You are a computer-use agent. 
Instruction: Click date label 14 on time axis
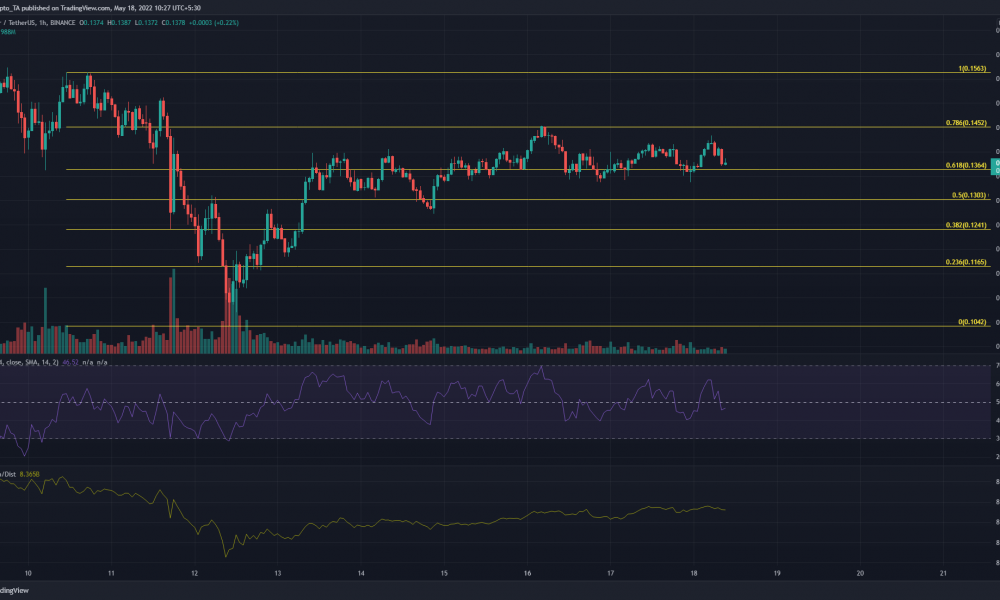click(x=361, y=573)
